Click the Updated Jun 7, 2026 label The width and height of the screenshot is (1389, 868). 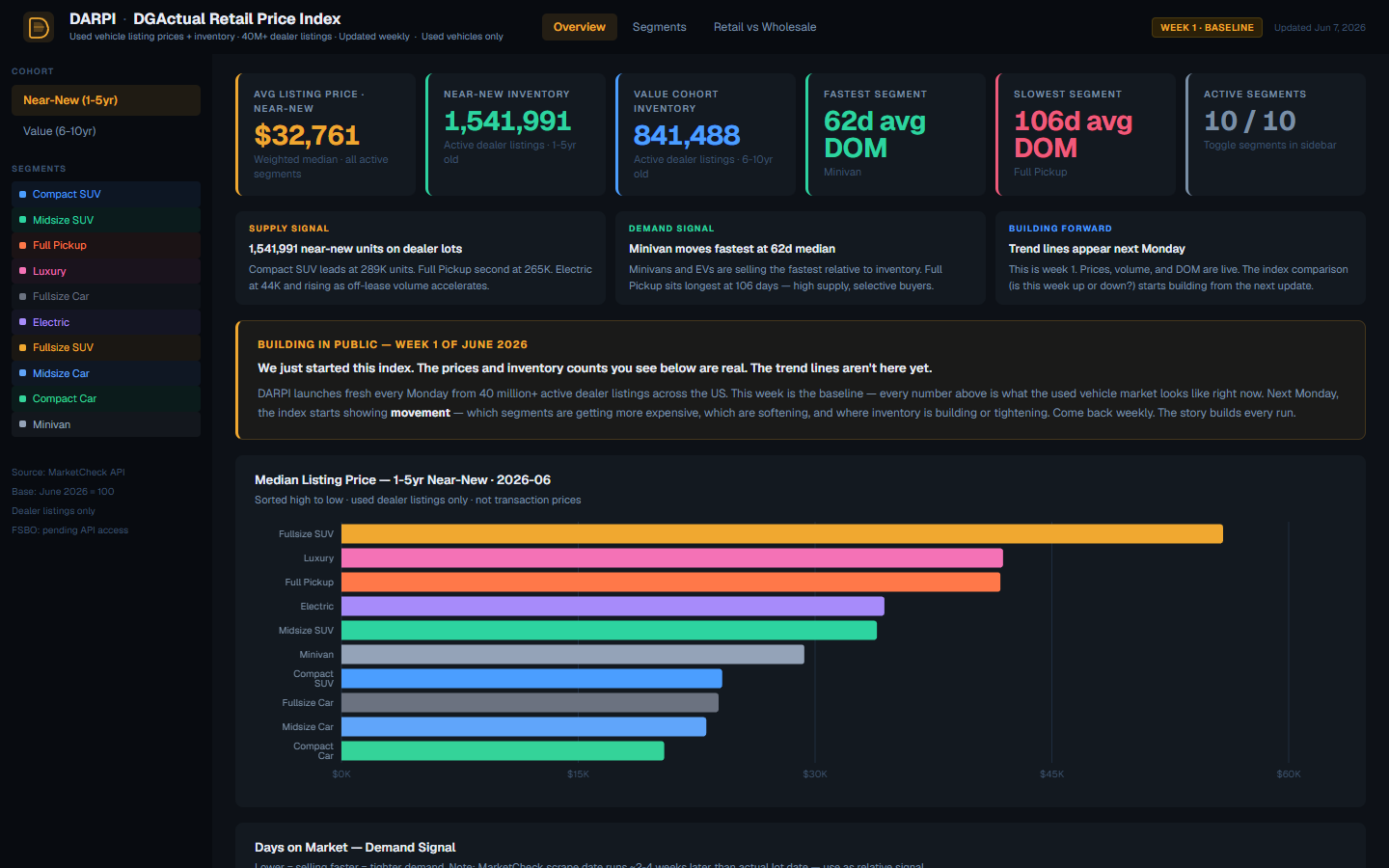pyautogui.click(x=1320, y=27)
